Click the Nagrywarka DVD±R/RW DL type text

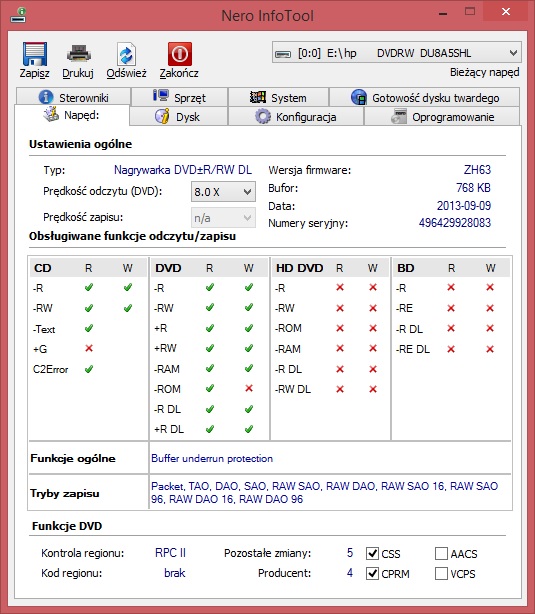(183, 170)
